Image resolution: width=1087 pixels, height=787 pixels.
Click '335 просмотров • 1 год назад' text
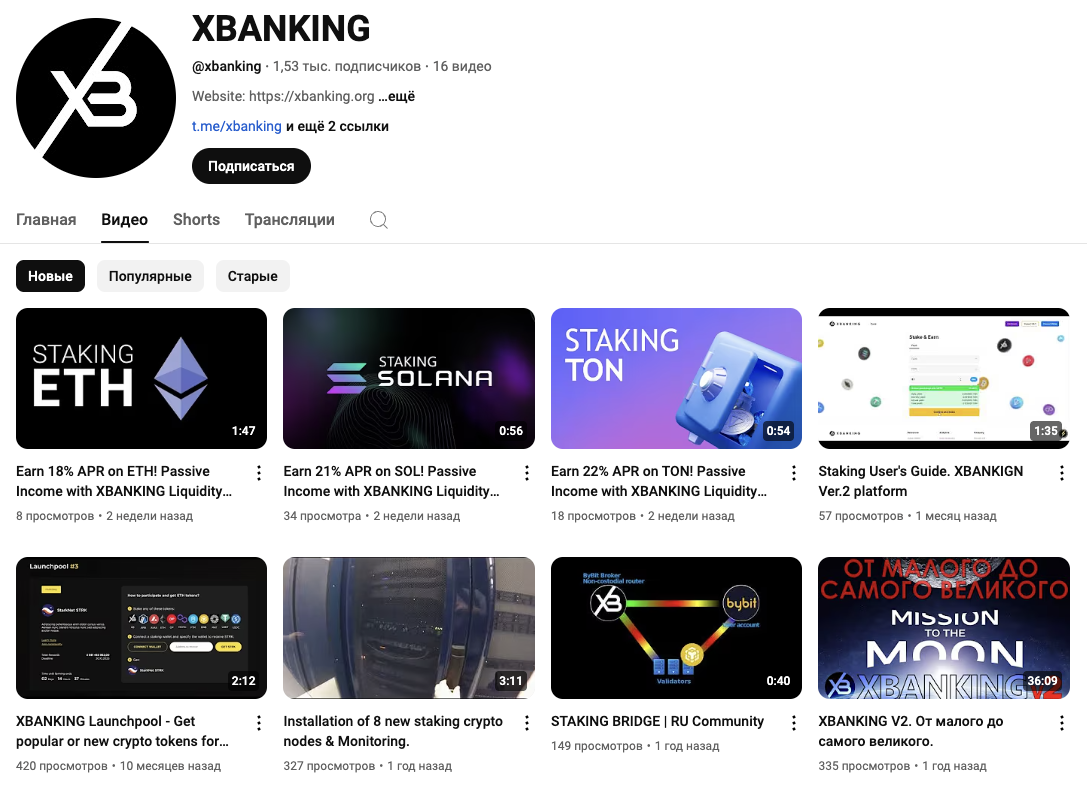(x=903, y=766)
